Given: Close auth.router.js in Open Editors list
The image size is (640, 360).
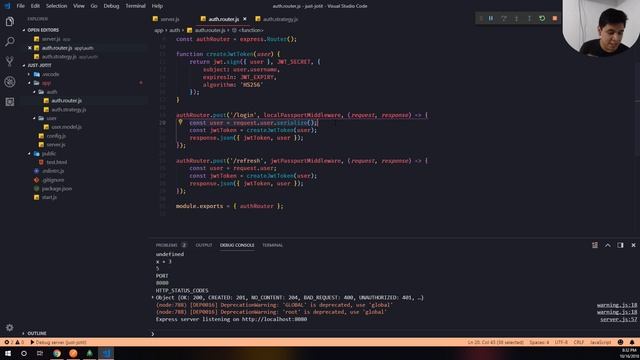Looking at the screenshot, I should tap(30, 48).
